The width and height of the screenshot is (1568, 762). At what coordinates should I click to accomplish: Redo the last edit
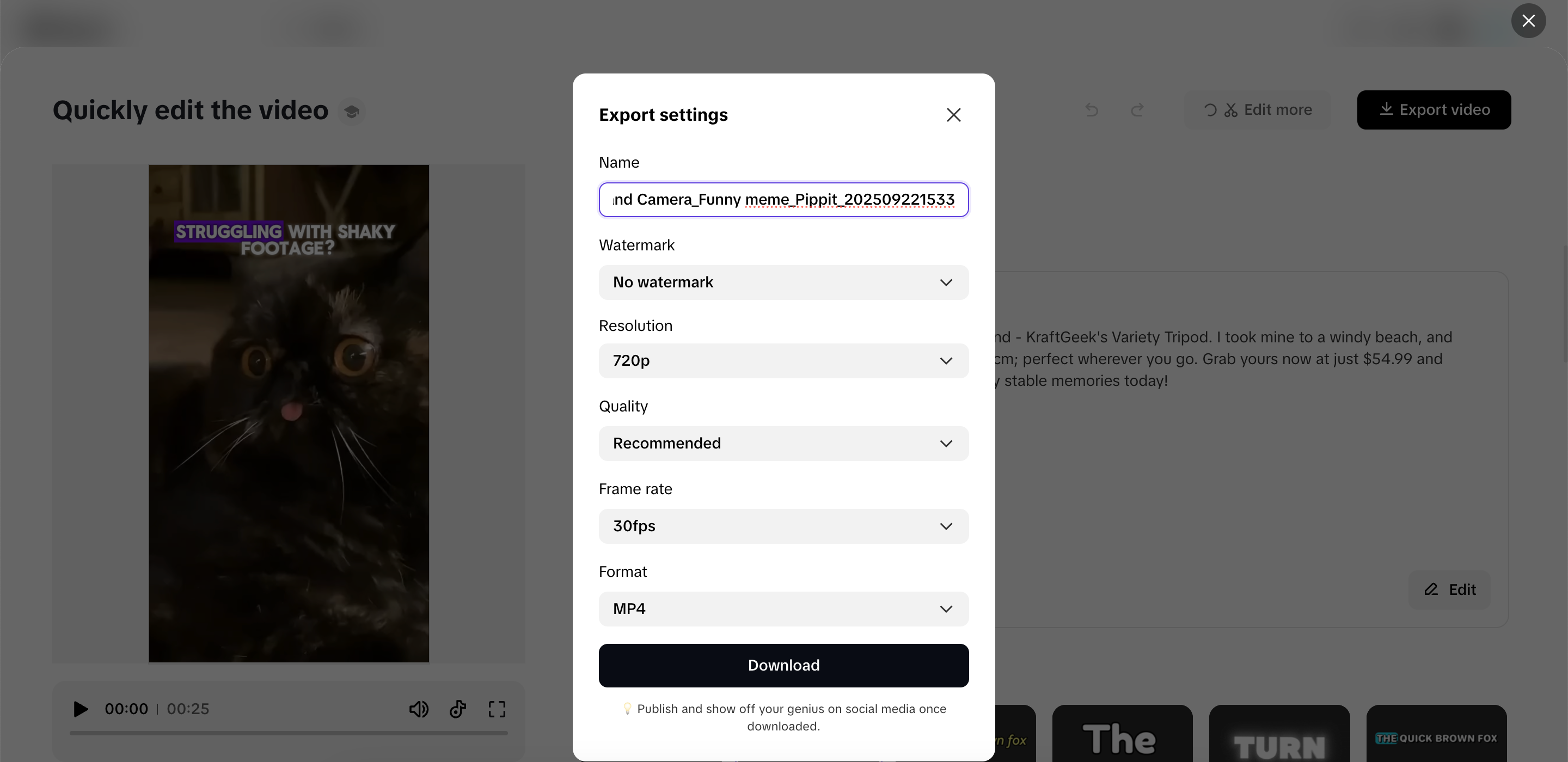pos(1138,110)
